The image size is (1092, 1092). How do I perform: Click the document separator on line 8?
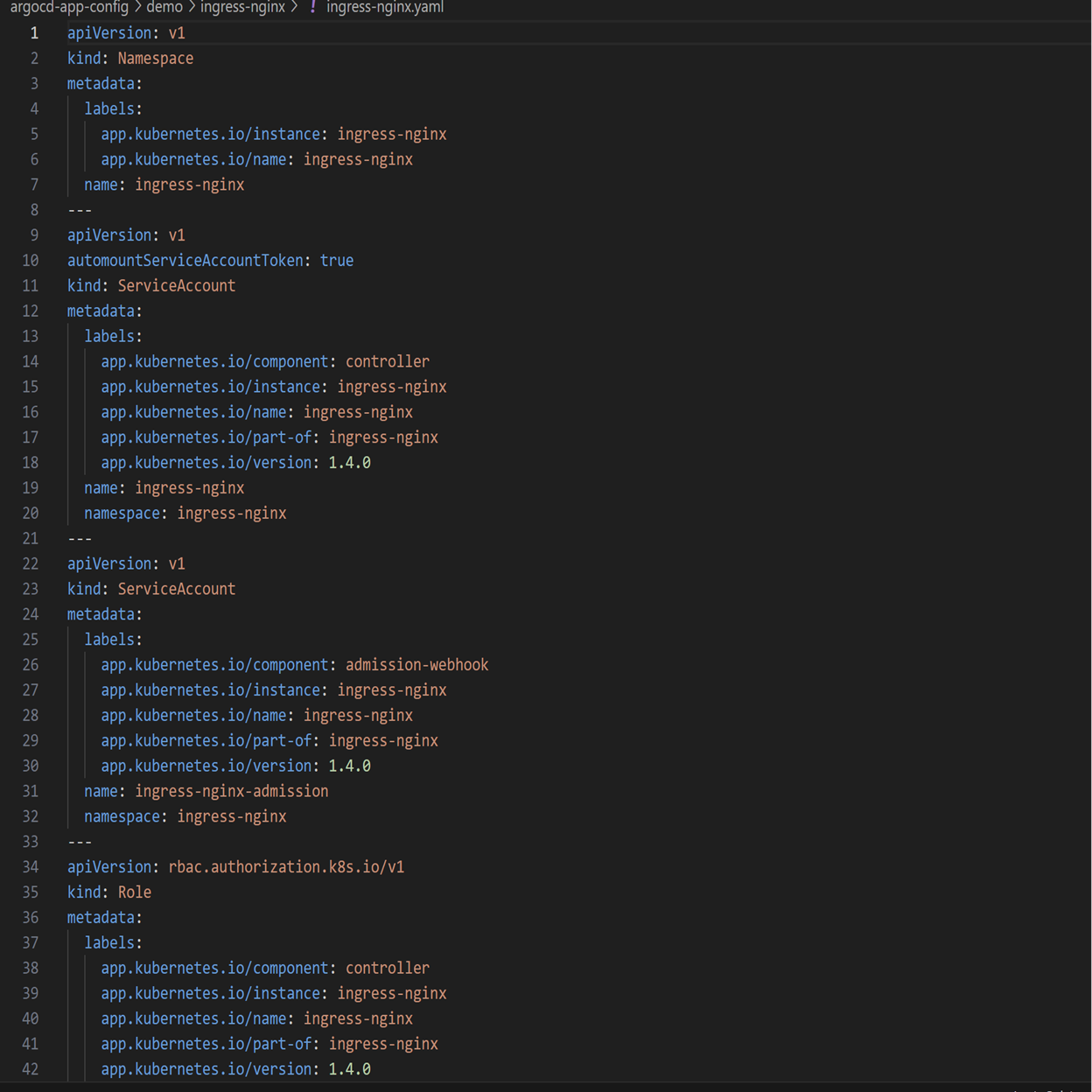click(80, 210)
